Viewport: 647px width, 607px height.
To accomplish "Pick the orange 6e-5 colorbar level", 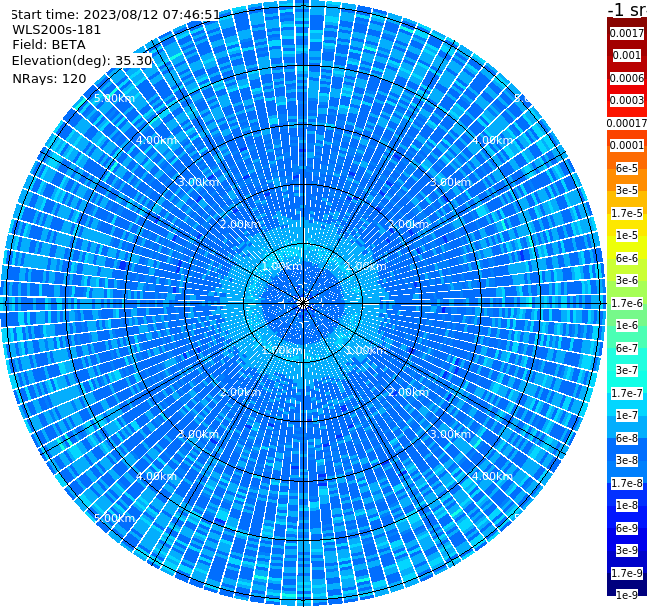I will (627, 168).
